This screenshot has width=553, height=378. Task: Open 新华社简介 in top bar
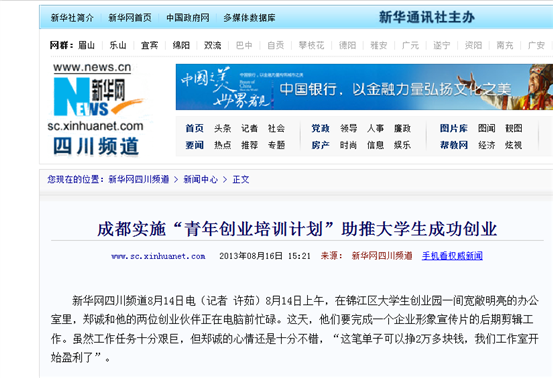pos(72,18)
